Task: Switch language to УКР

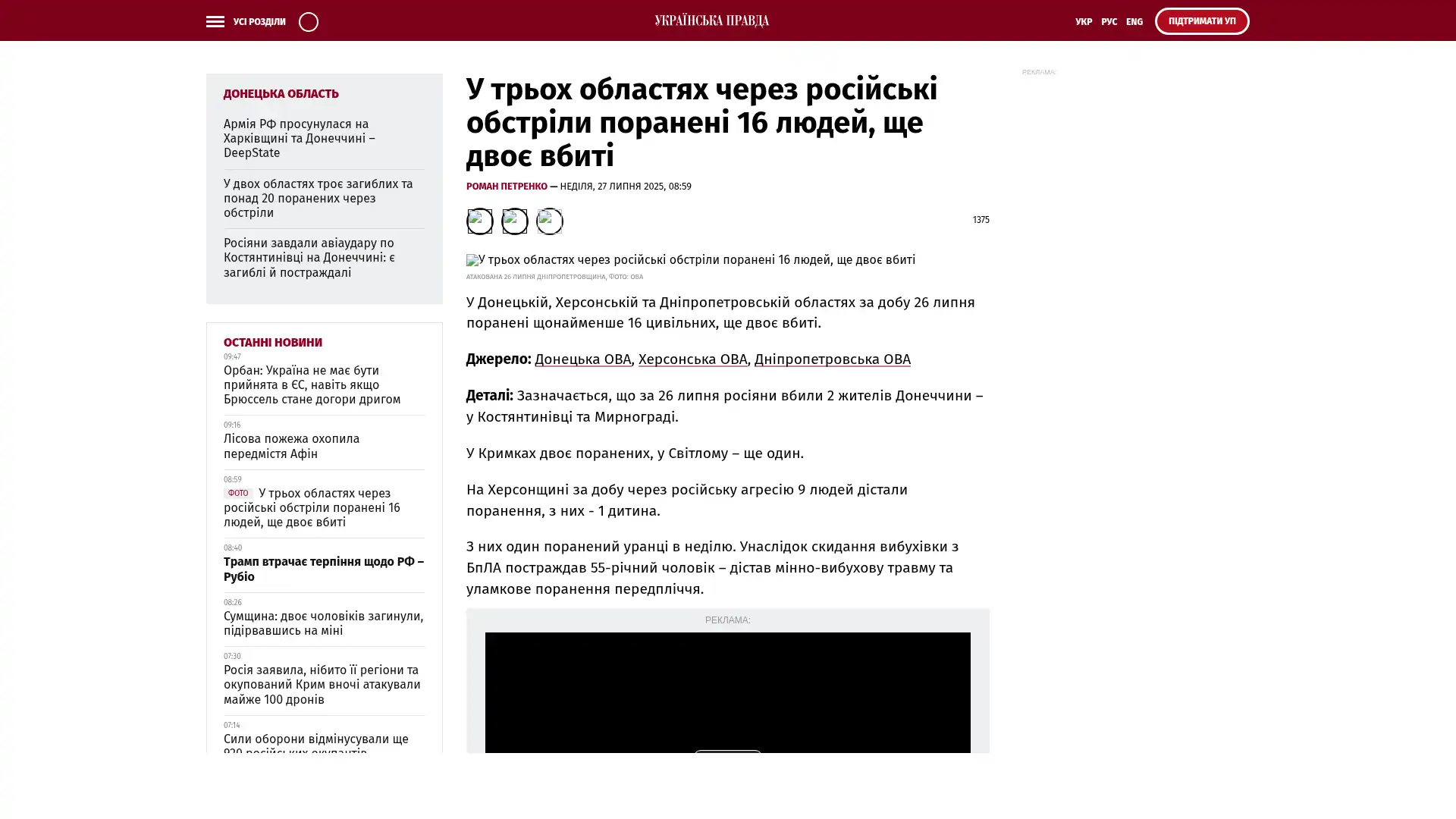Action: tap(1083, 22)
